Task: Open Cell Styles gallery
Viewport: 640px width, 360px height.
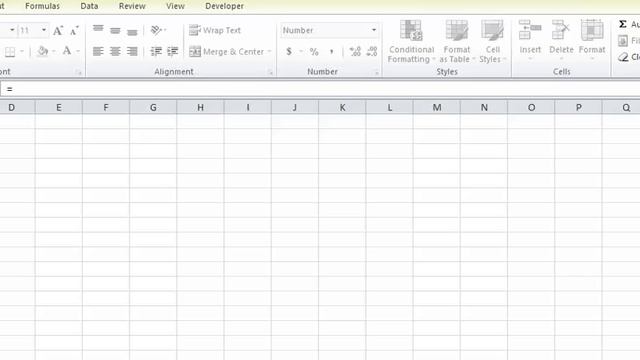Action: click(492, 42)
